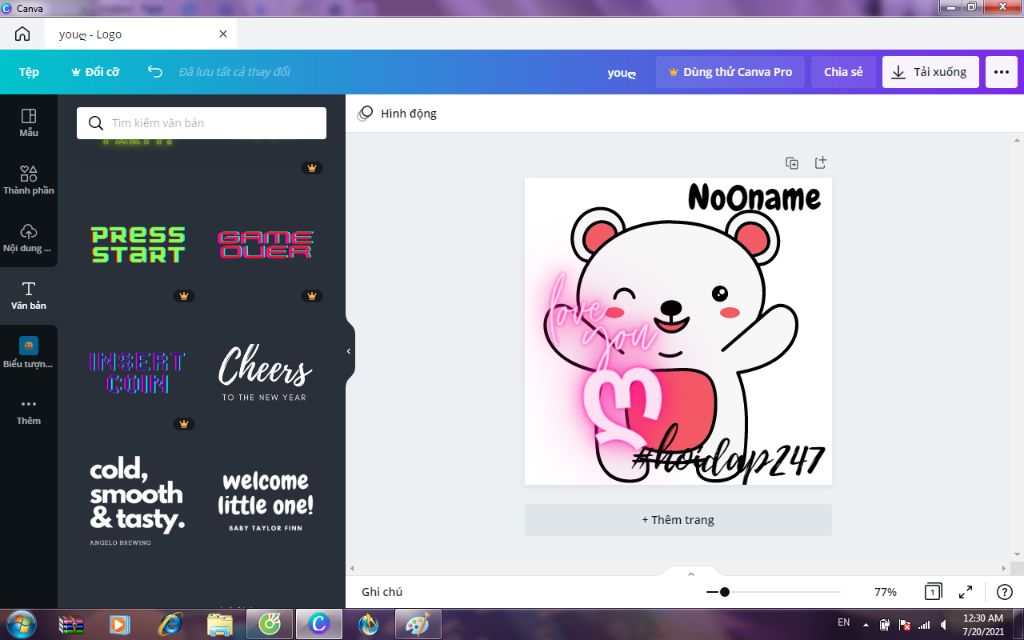
Task: Go to Canva home via house icon
Action: [22, 34]
